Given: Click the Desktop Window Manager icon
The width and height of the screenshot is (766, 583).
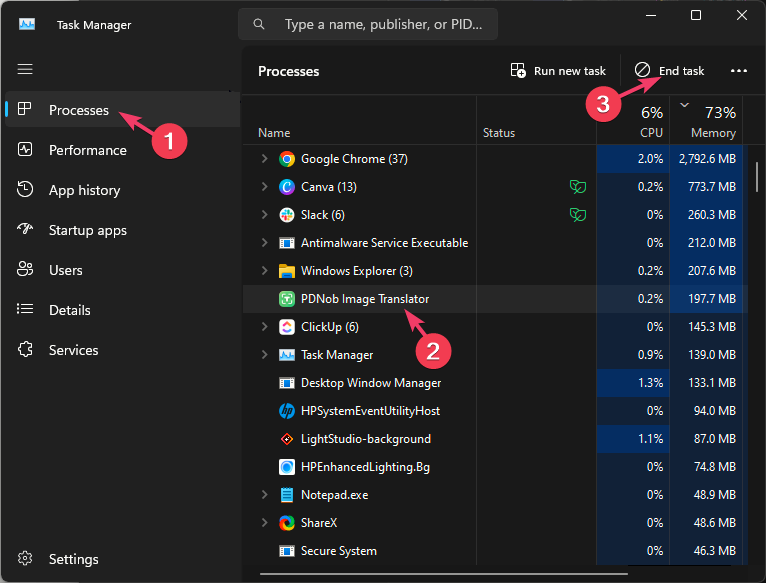Looking at the screenshot, I should (x=287, y=383).
